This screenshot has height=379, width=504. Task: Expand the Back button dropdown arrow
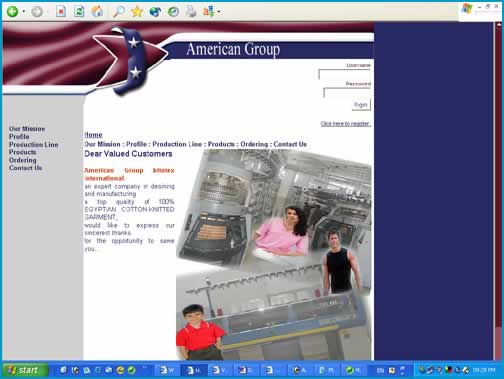(24, 12)
